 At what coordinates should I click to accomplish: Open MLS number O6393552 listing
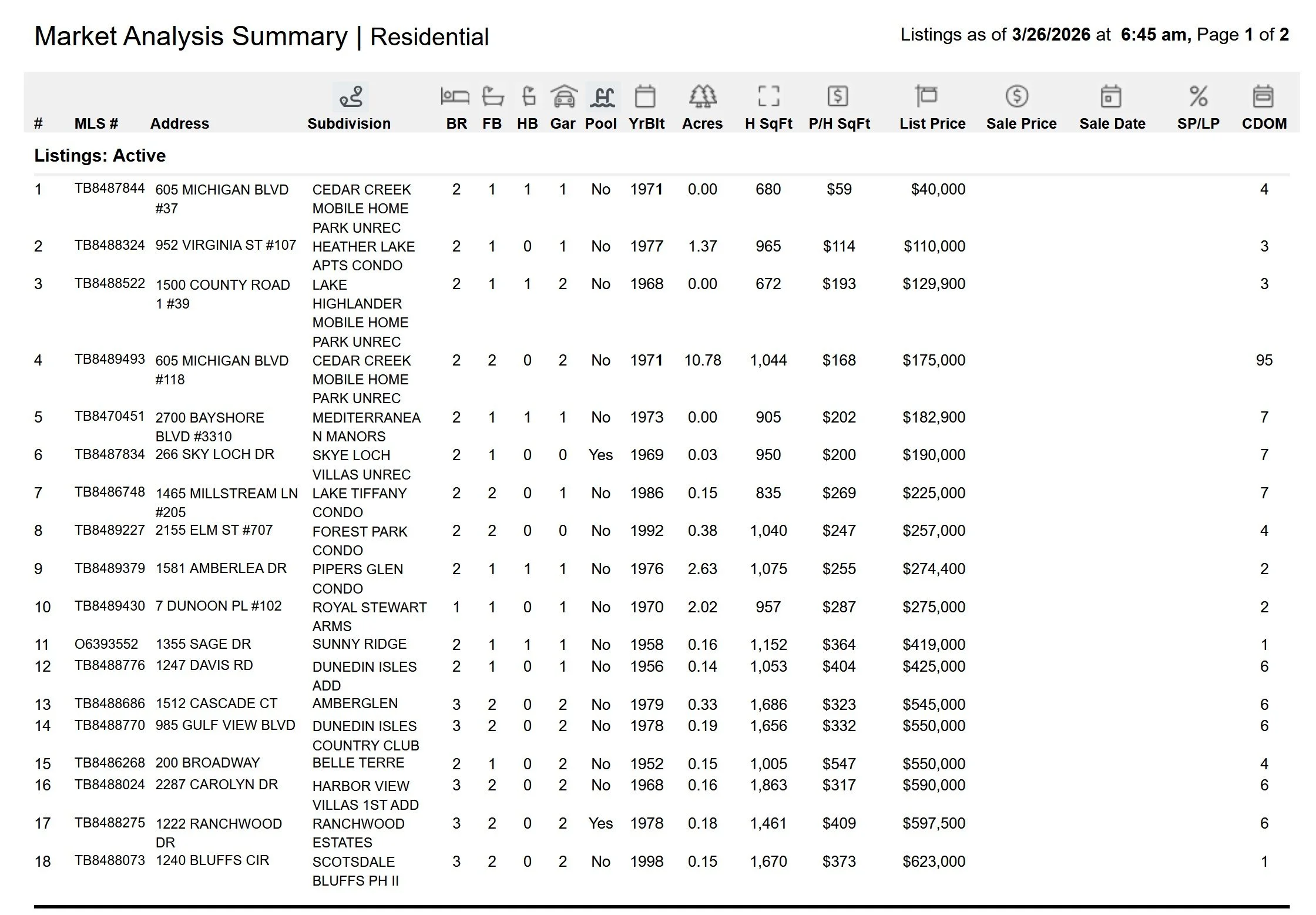click(x=106, y=644)
